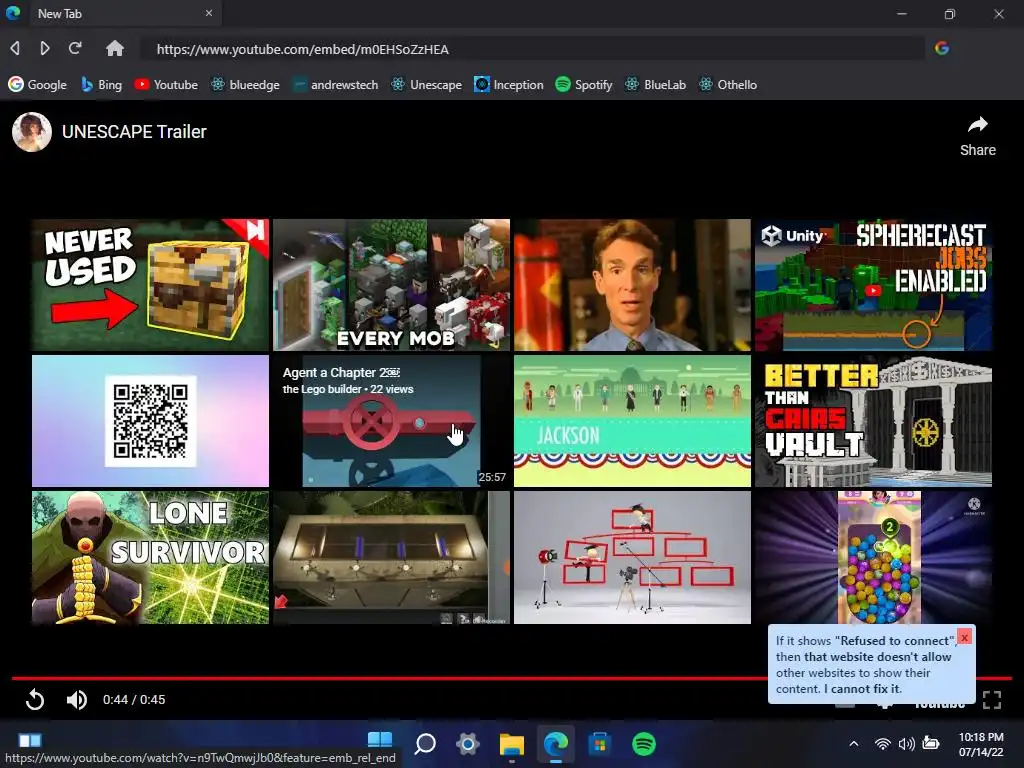
Task: Open the Youtube bookmark
Action: [166, 85]
